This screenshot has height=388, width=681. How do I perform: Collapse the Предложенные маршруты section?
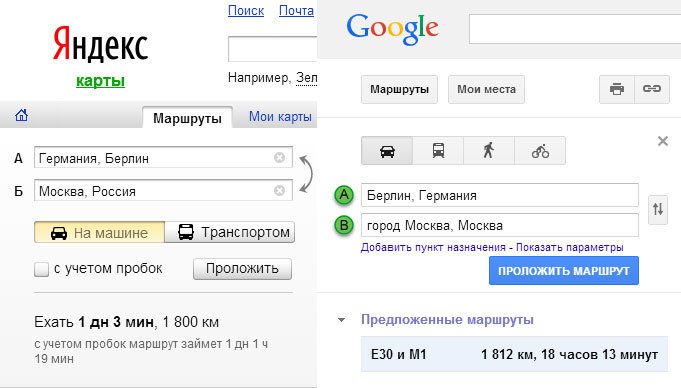click(x=342, y=320)
